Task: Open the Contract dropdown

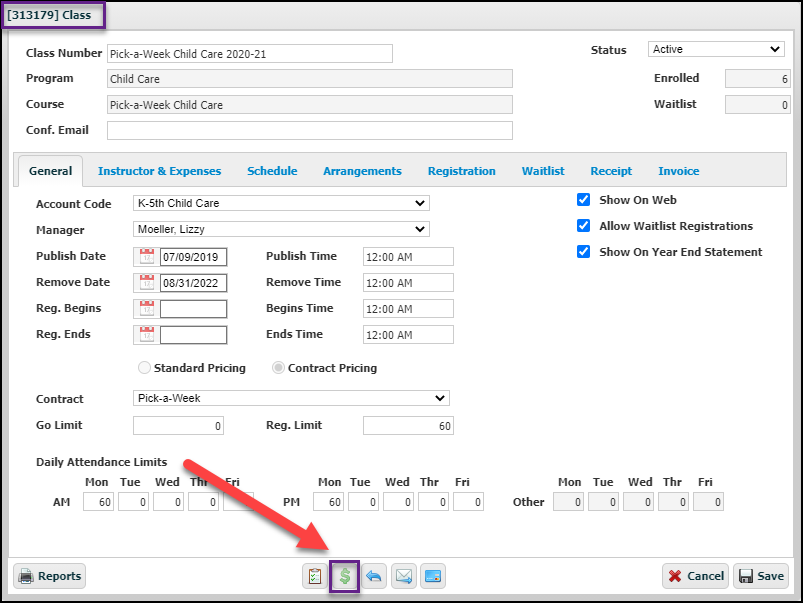Action: (291, 398)
